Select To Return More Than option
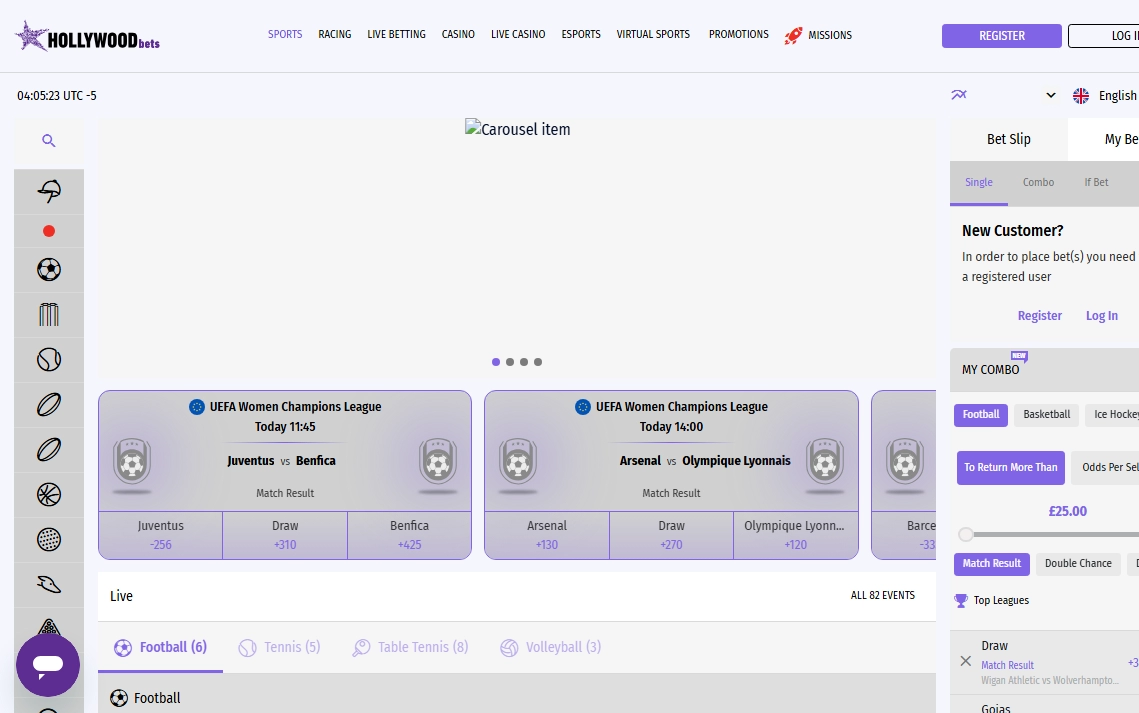The image size is (1139, 713). click(x=1010, y=468)
